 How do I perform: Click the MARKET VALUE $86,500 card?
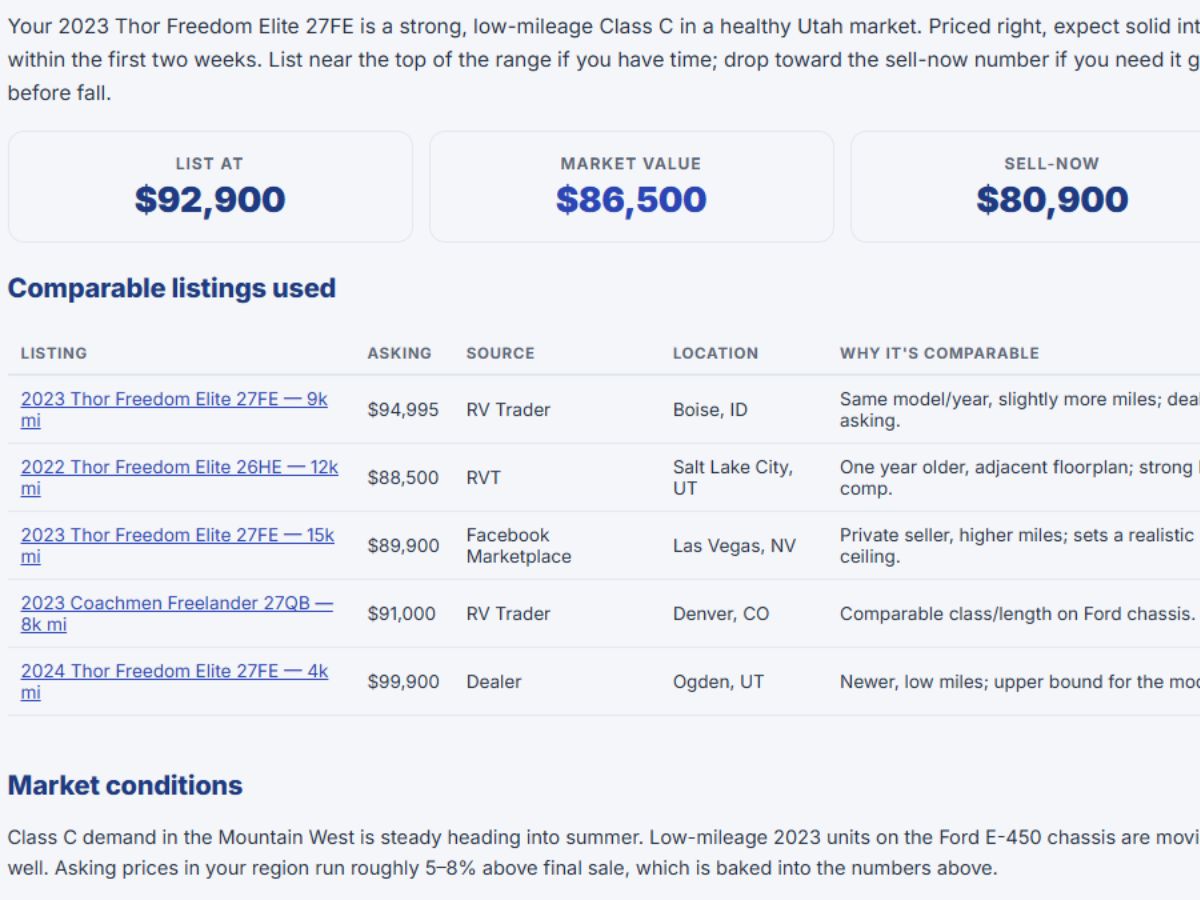[631, 187]
